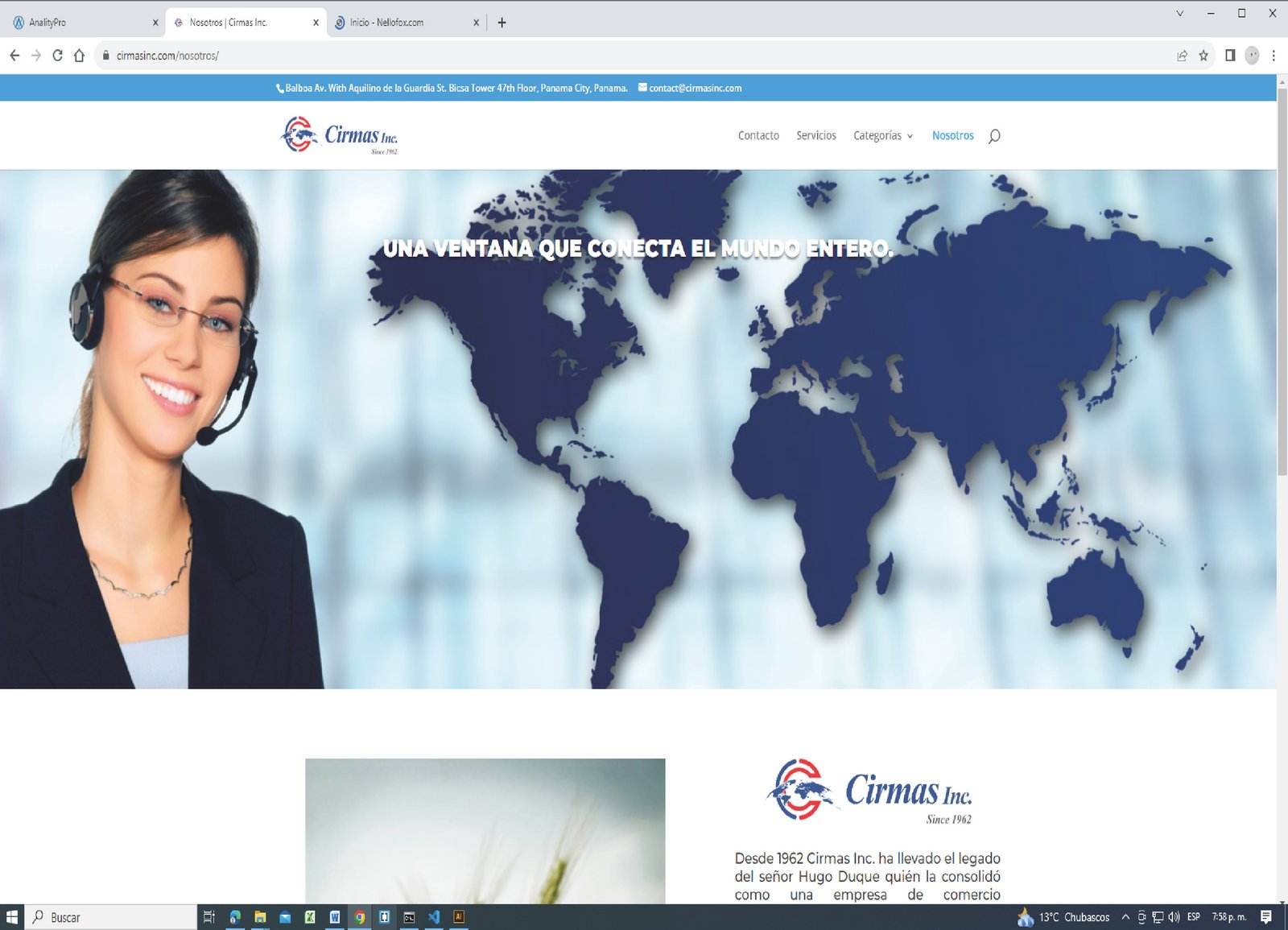The image size is (1288, 930).
Task: Open Microsoft Word from the taskbar
Action: coord(336,917)
